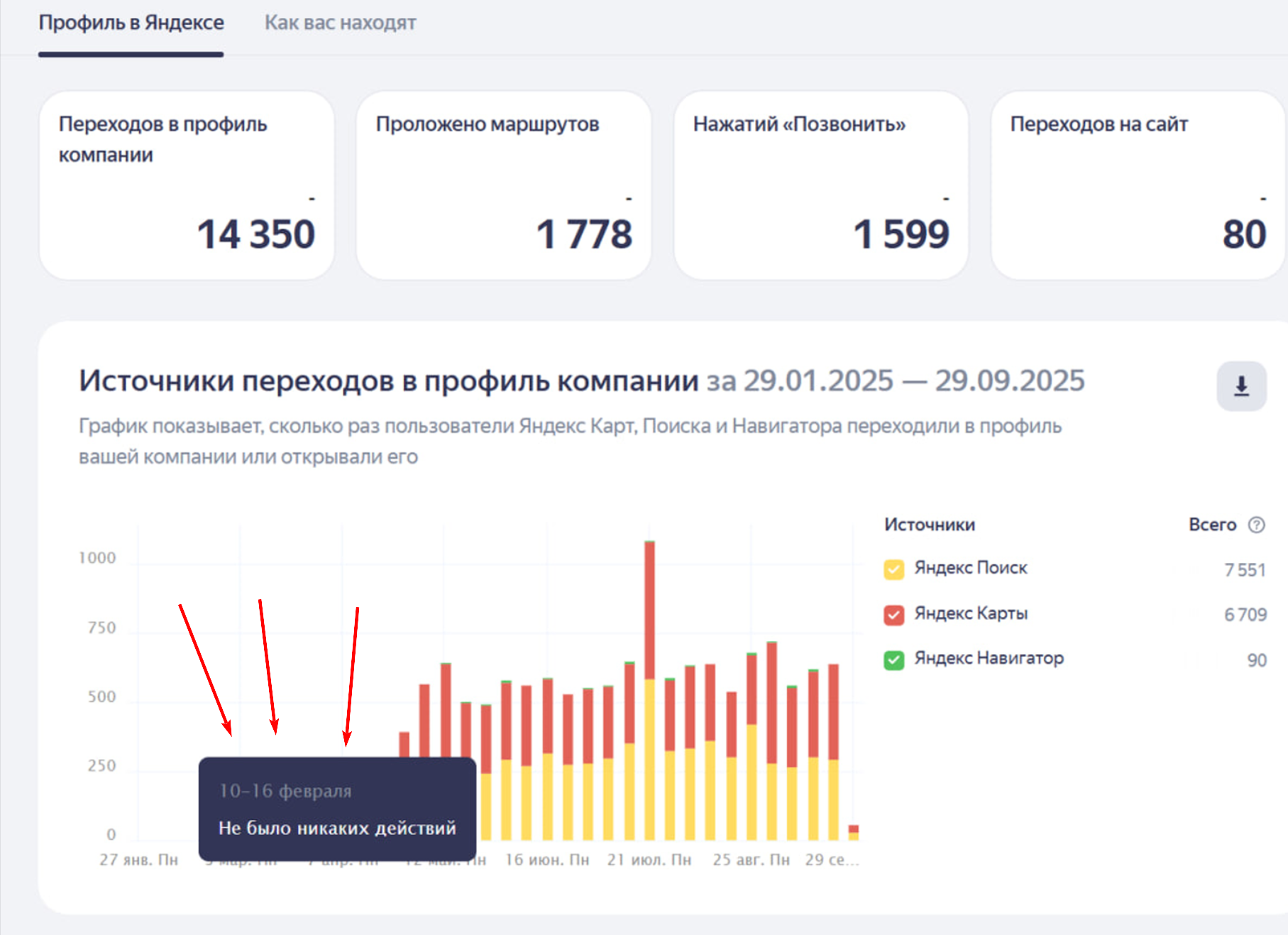This screenshot has width=1288, height=935.
Task: Disable the Яндекс Навигатор source checkbox
Action: pyautogui.click(x=893, y=660)
